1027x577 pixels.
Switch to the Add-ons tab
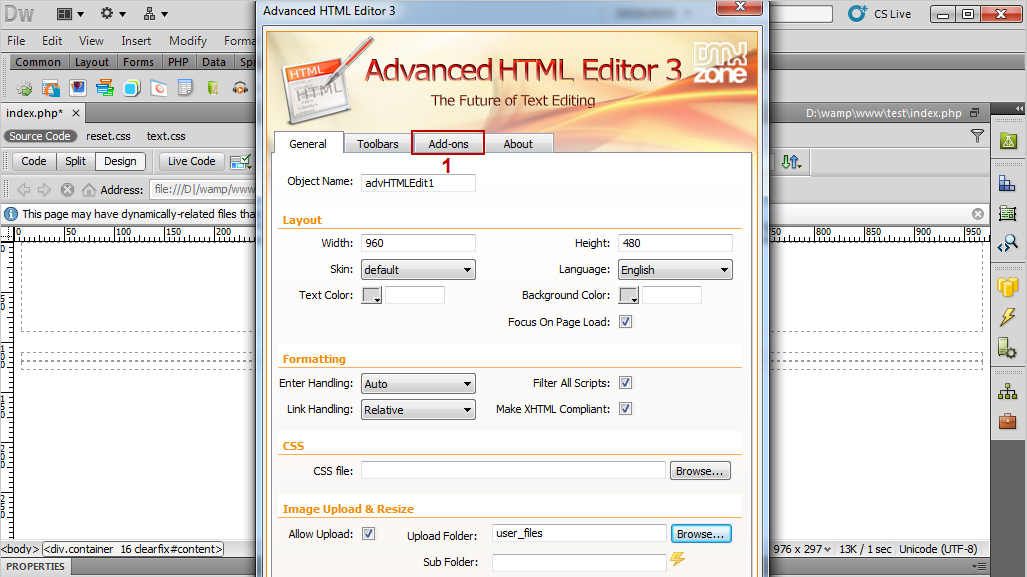point(449,143)
